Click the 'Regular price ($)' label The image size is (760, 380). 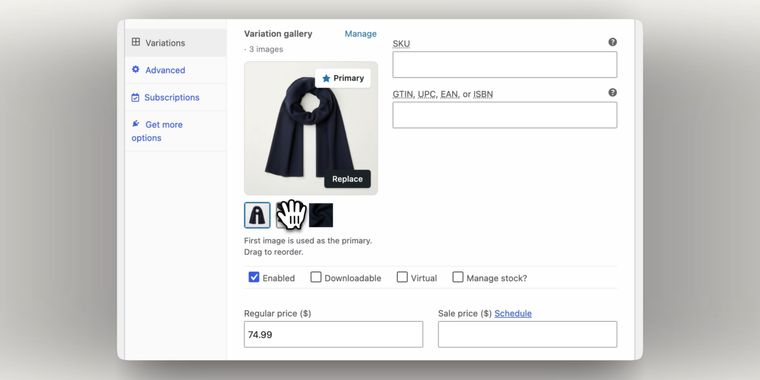[x=278, y=314]
